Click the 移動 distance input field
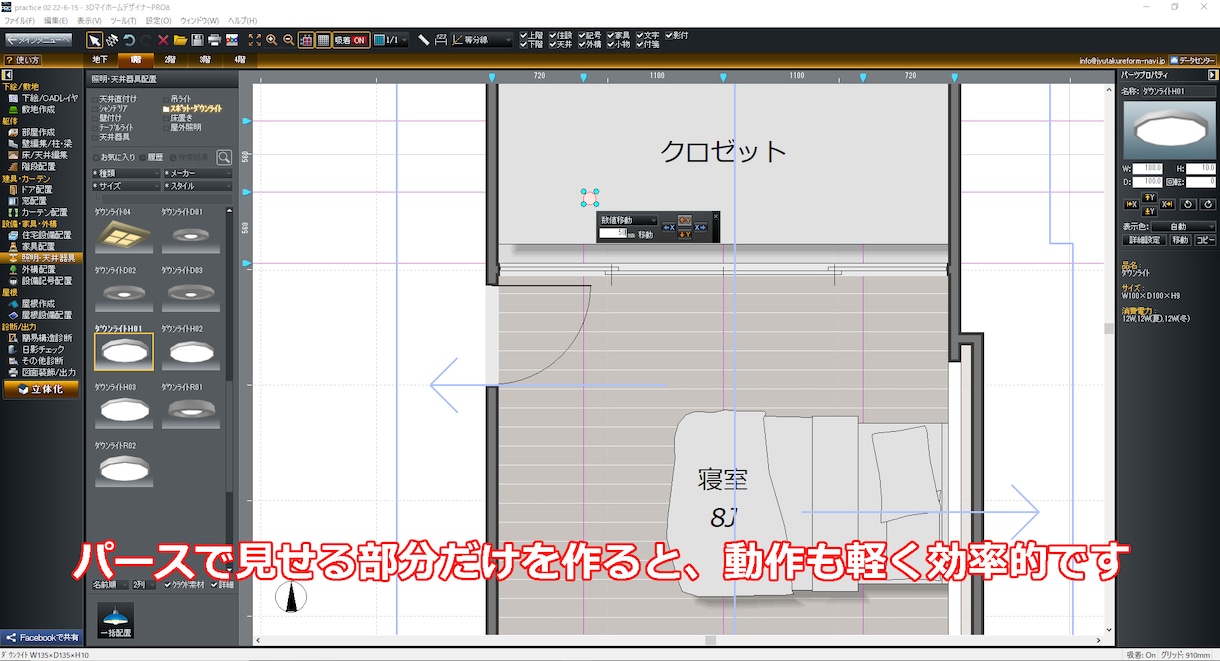Image resolution: width=1220 pixels, height=661 pixels. [613, 234]
